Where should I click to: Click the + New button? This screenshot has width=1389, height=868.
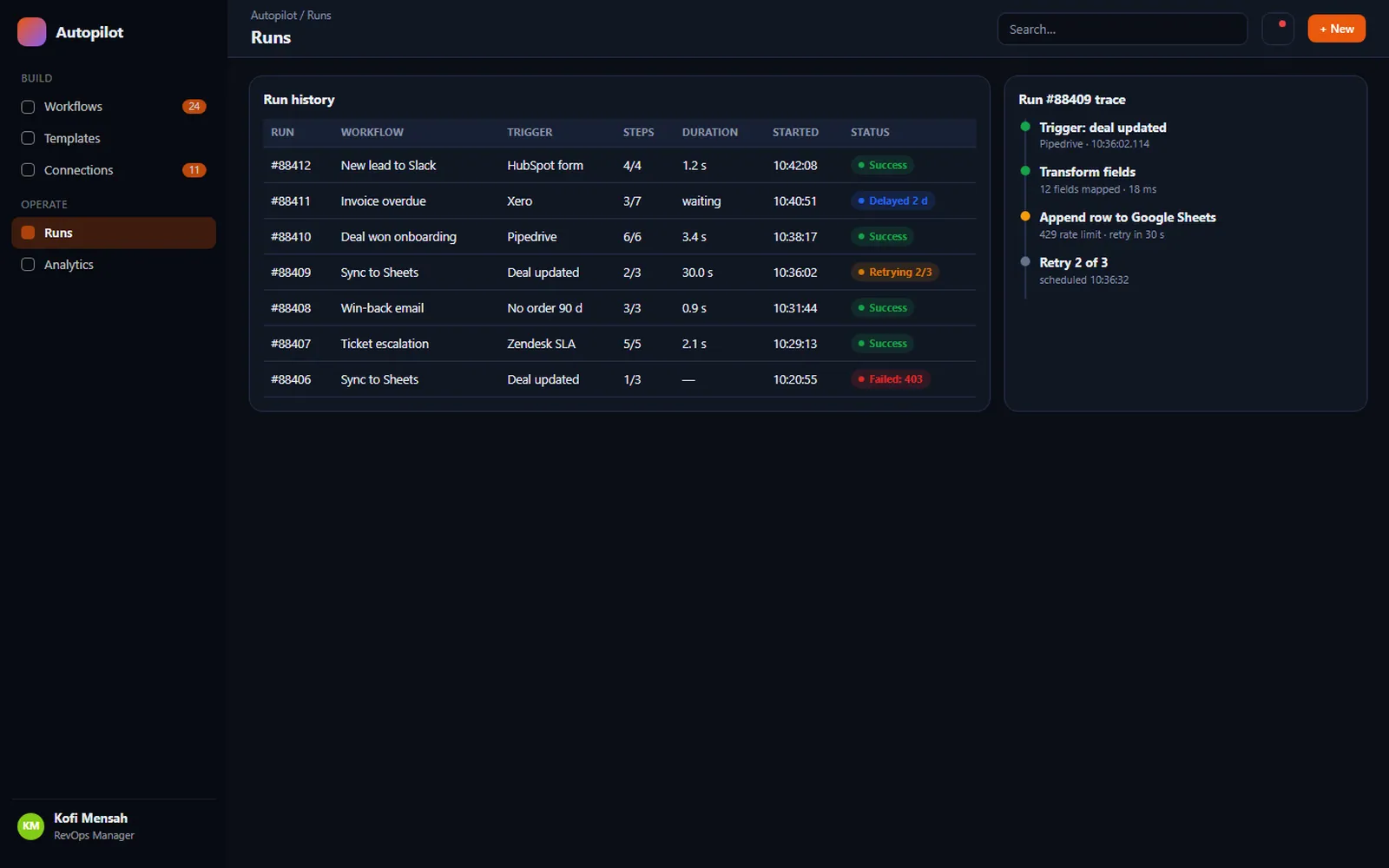click(1337, 29)
